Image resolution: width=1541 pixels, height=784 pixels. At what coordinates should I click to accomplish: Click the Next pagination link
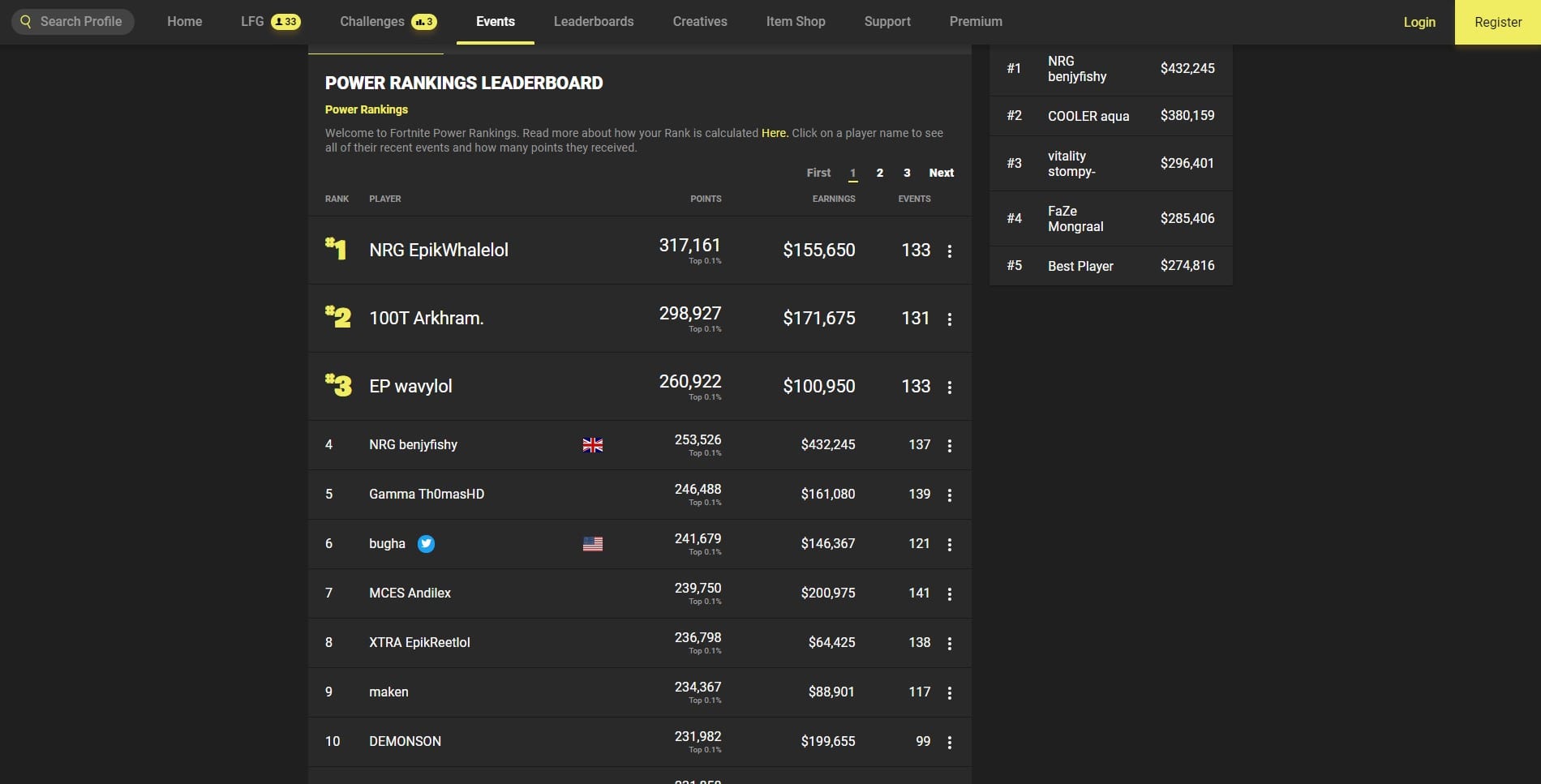click(x=941, y=173)
